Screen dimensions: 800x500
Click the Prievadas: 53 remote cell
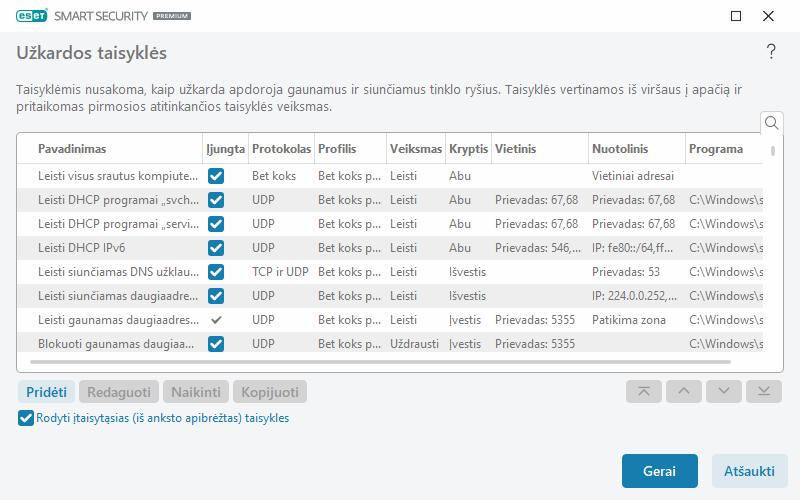click(626, 272)
